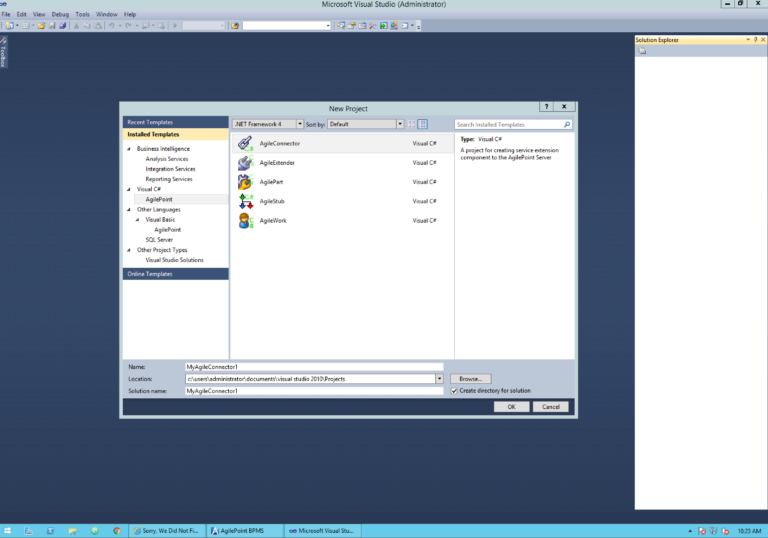Expand the Location path dropdown

(439, 379)
